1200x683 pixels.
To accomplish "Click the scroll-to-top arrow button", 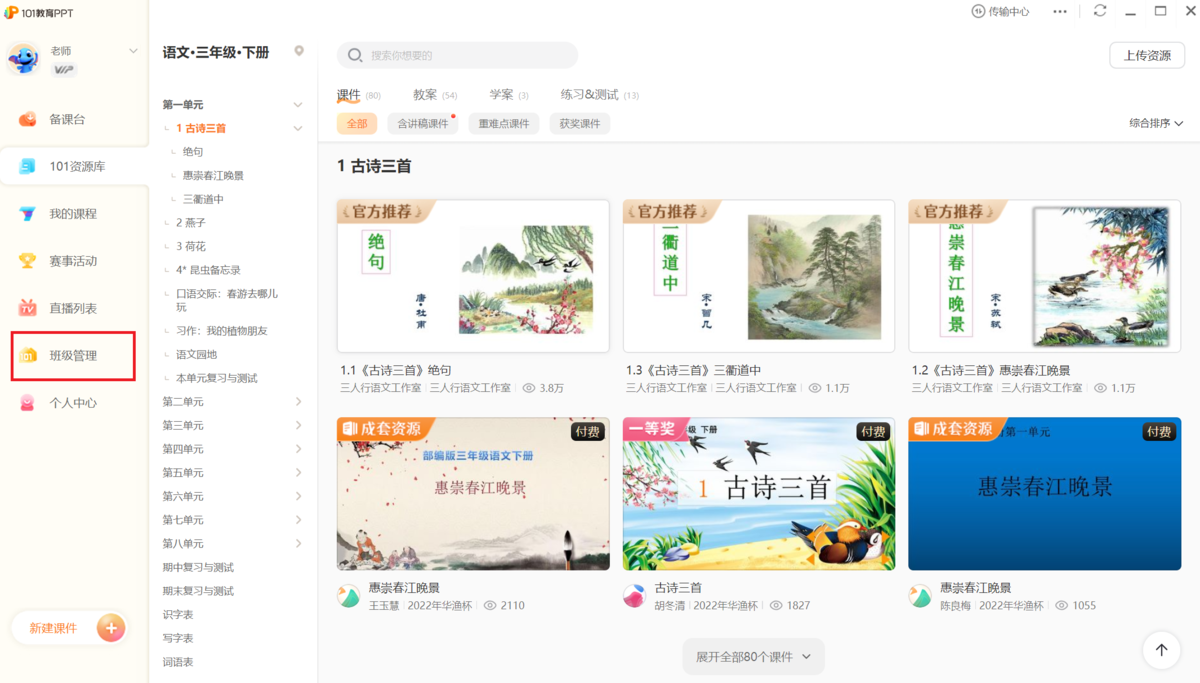I will click(1161, 650).
